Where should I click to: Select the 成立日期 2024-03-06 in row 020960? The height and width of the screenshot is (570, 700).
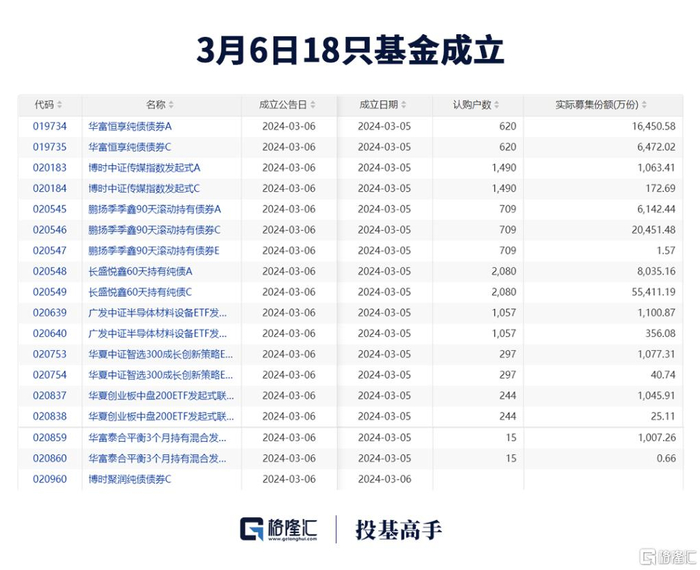coord(384,479)
